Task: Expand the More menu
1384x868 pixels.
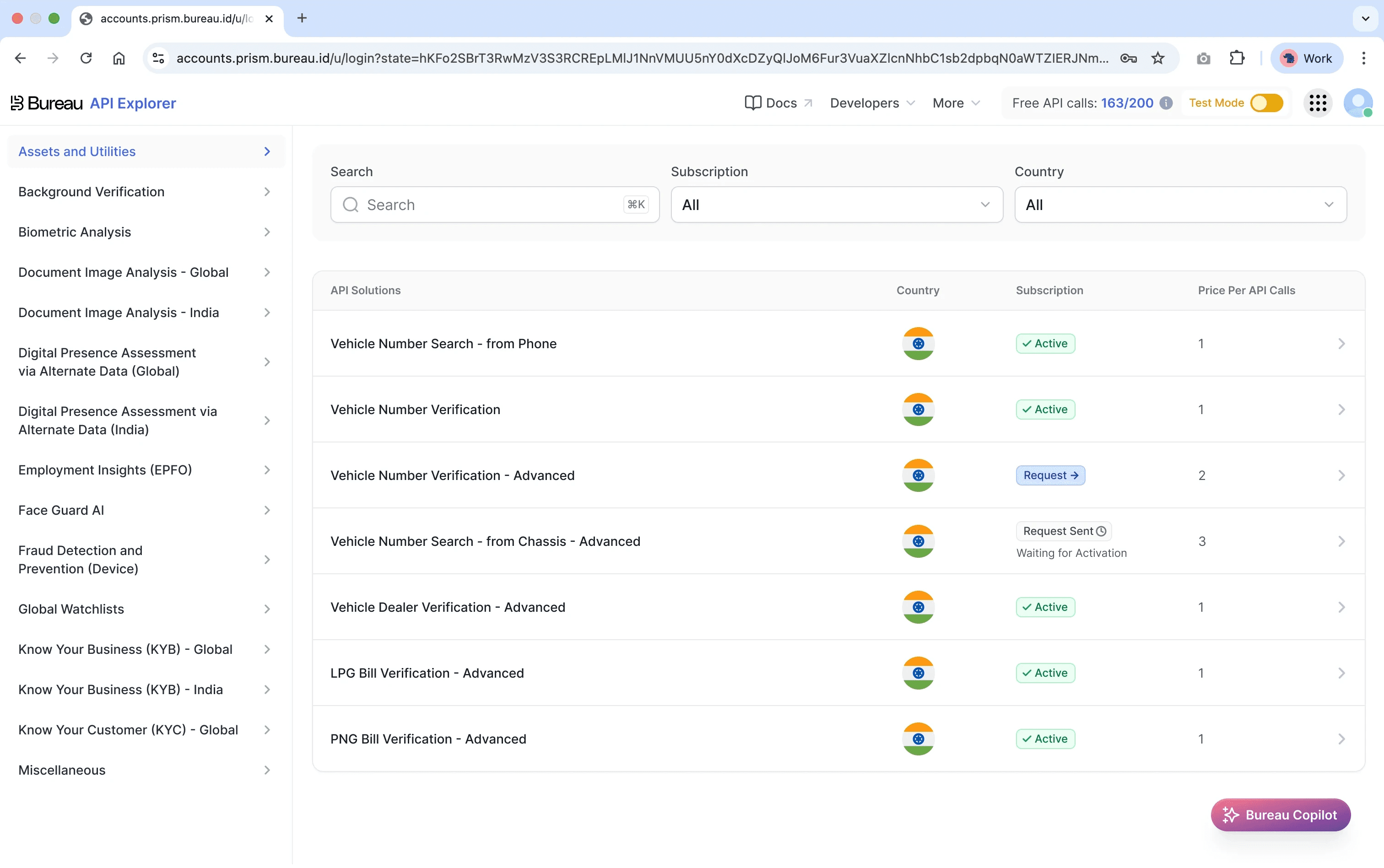Action: tap(956, 103)
